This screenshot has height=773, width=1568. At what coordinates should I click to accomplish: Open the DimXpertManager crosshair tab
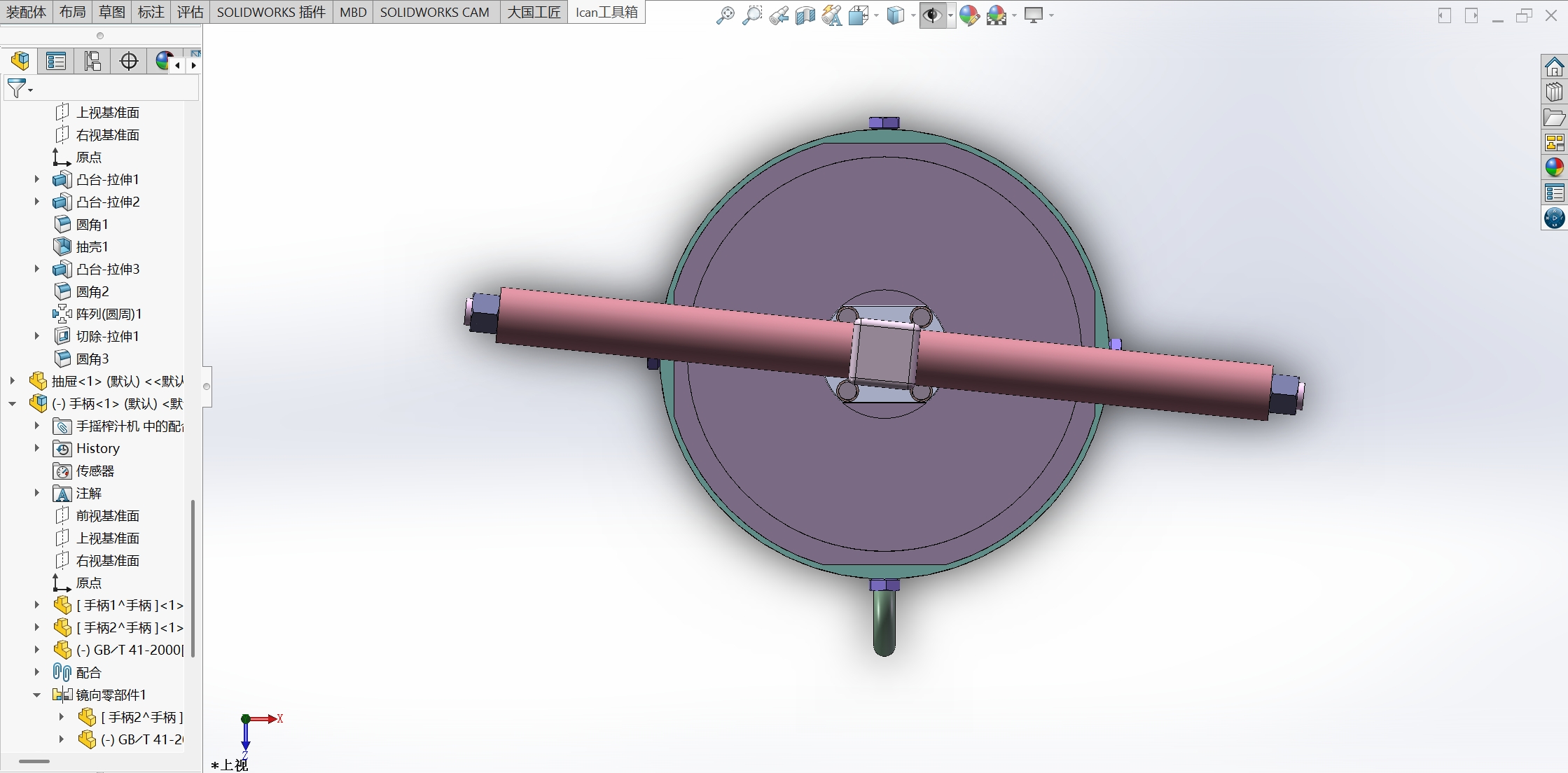[x=129, y=62]
